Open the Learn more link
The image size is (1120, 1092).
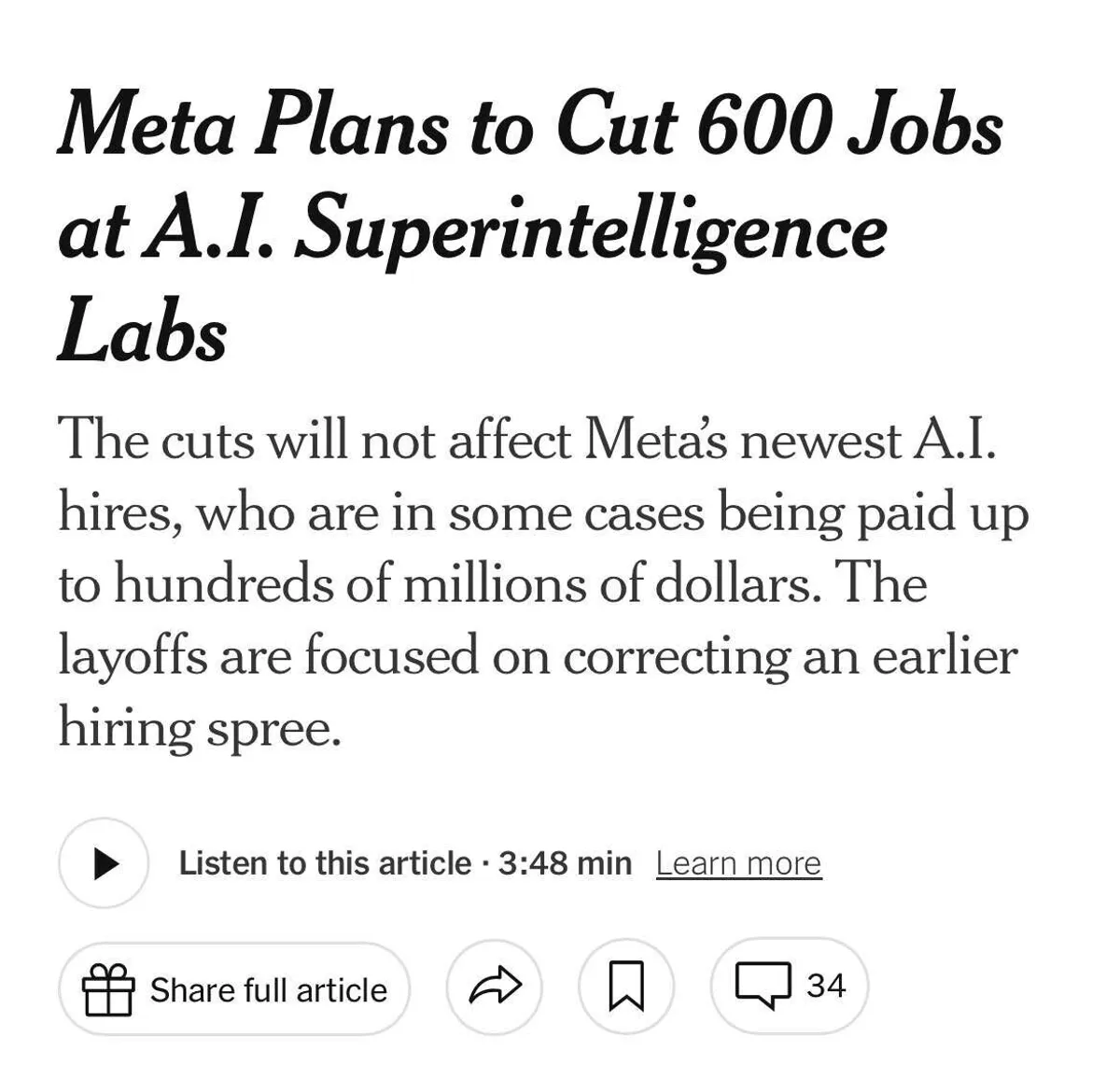(738, 863)
